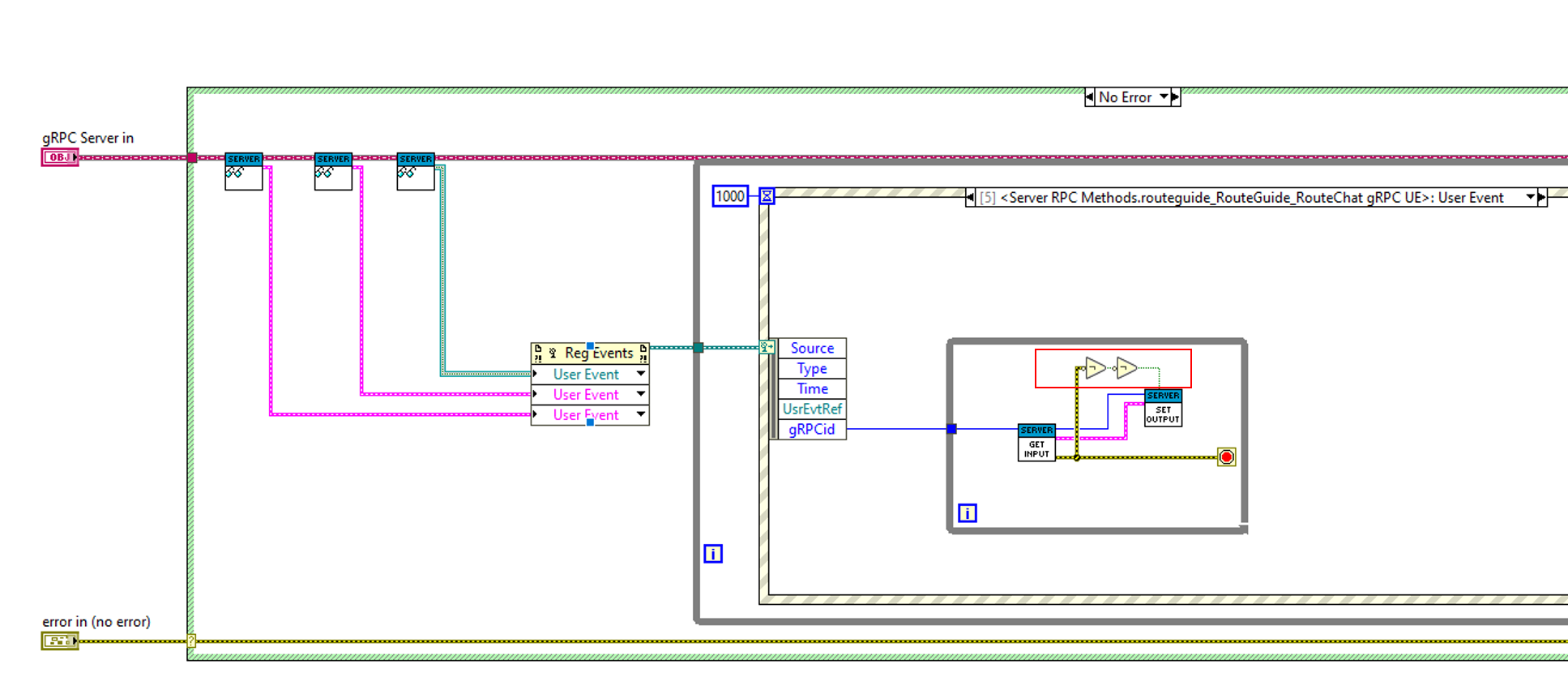1568x690 pixels.
Task: Click the case selector question mark terminal
Action: pyautogui.click(x=191, y=641)
